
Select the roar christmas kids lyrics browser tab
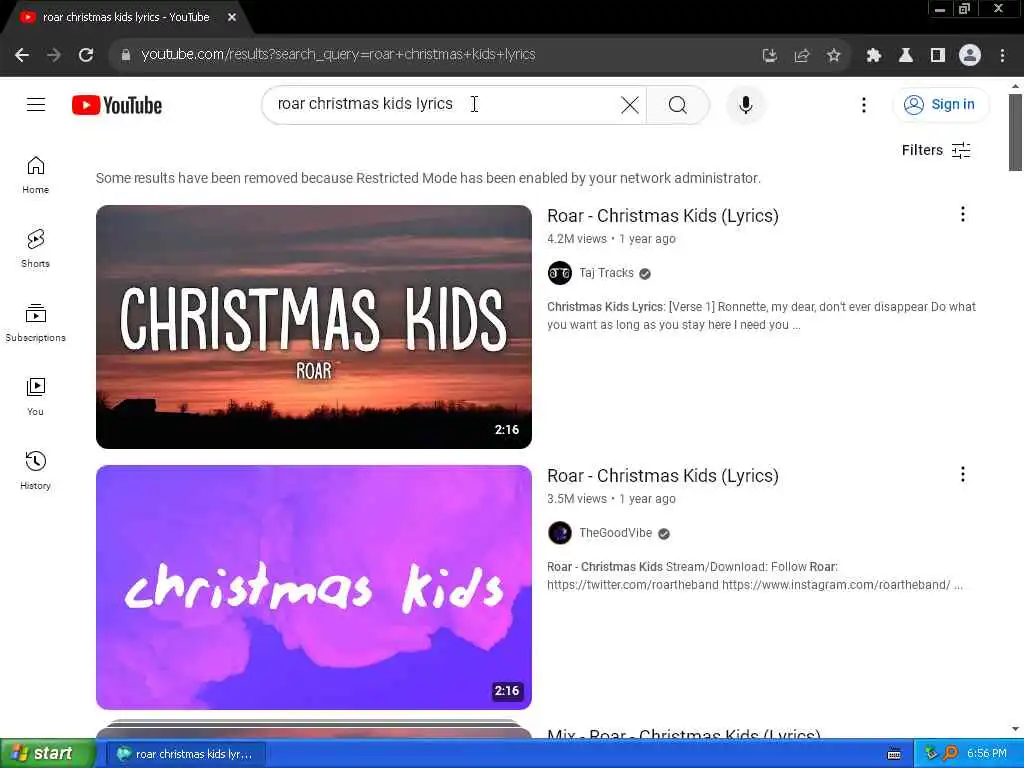point(126,17)
